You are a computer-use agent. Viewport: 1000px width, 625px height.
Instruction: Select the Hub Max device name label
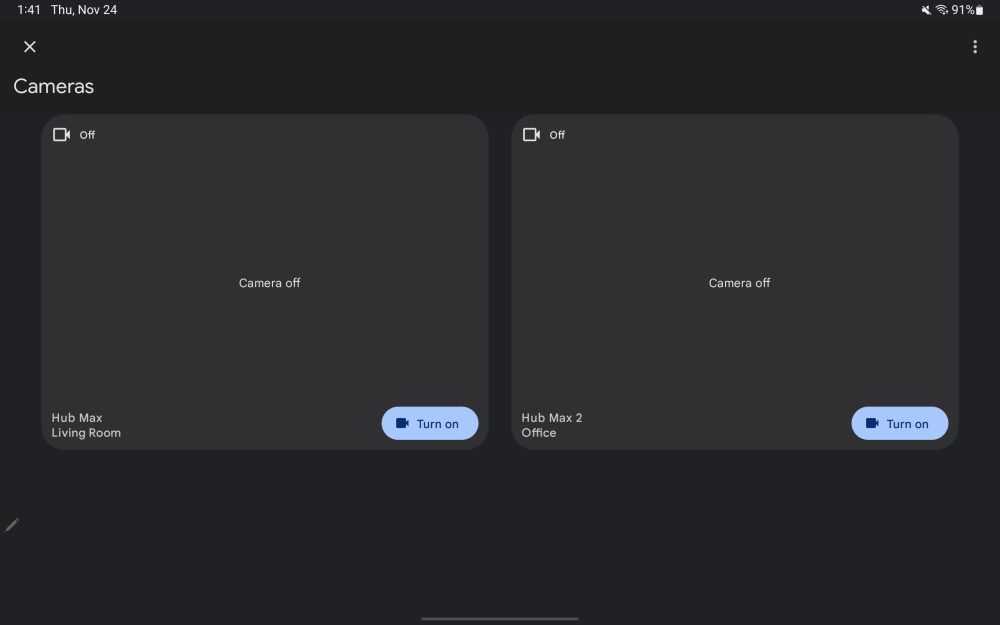pos(77,418)
